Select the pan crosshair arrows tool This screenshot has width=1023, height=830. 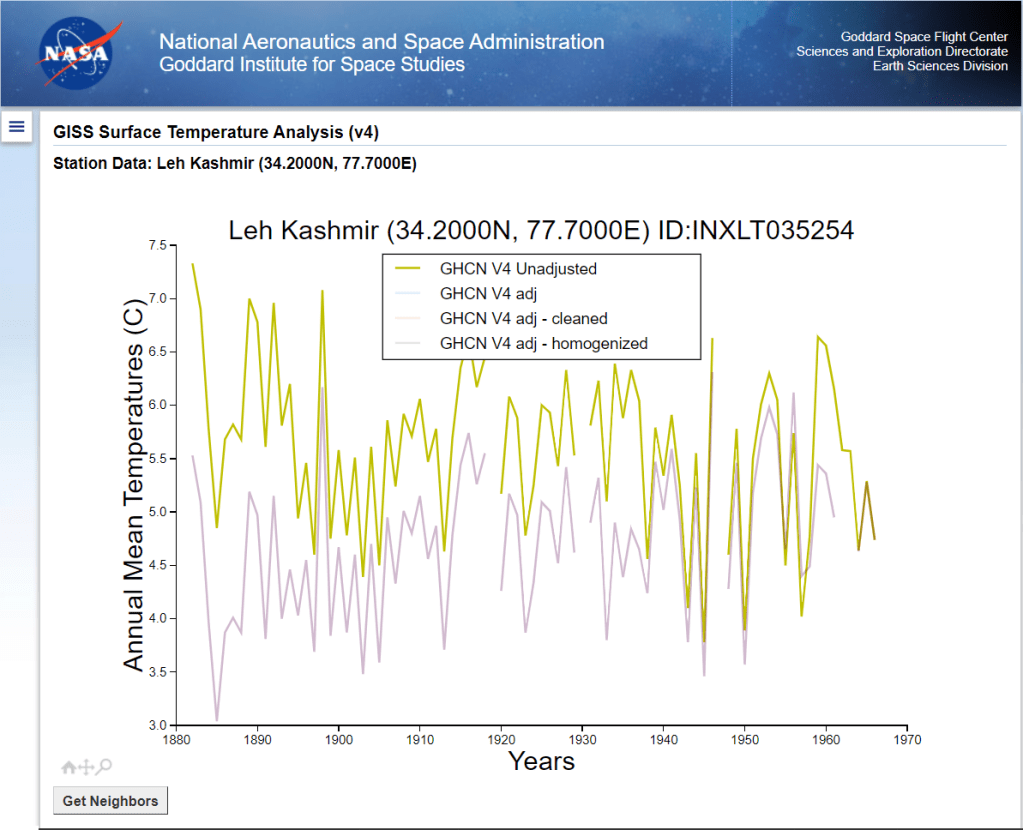pyautogui.click(x=86, y=767)
